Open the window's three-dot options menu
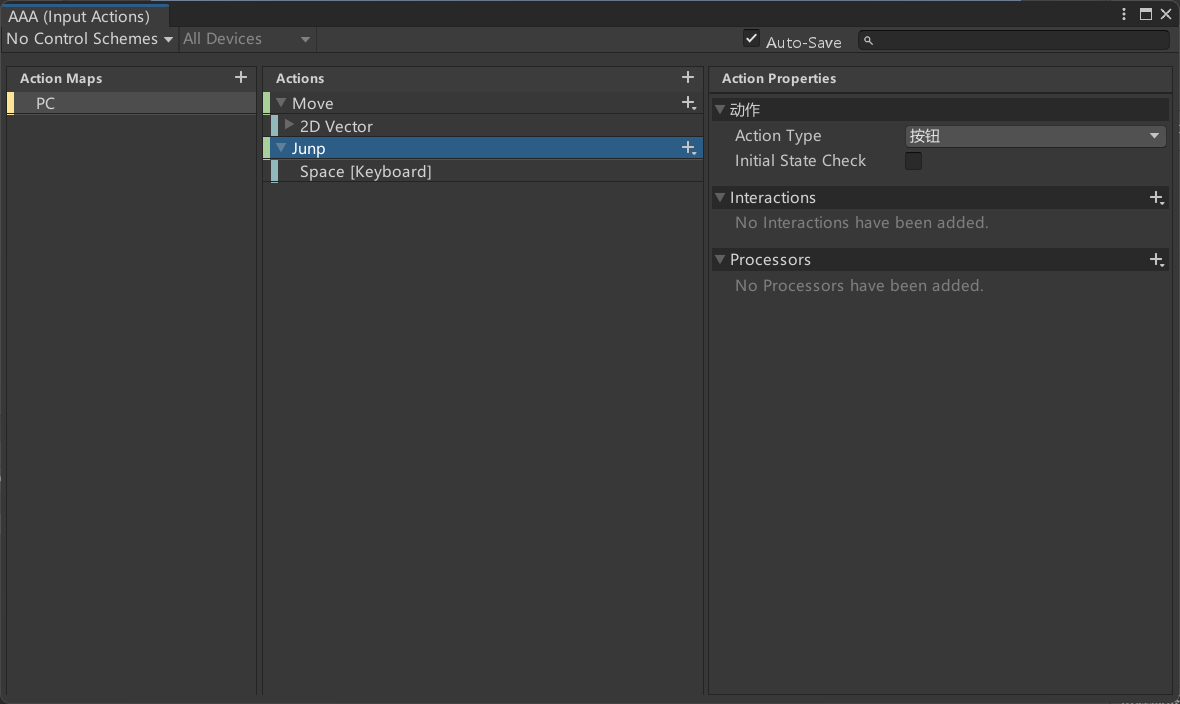1180x704 pixels. pyautogui.click(x=1124, y=14)
